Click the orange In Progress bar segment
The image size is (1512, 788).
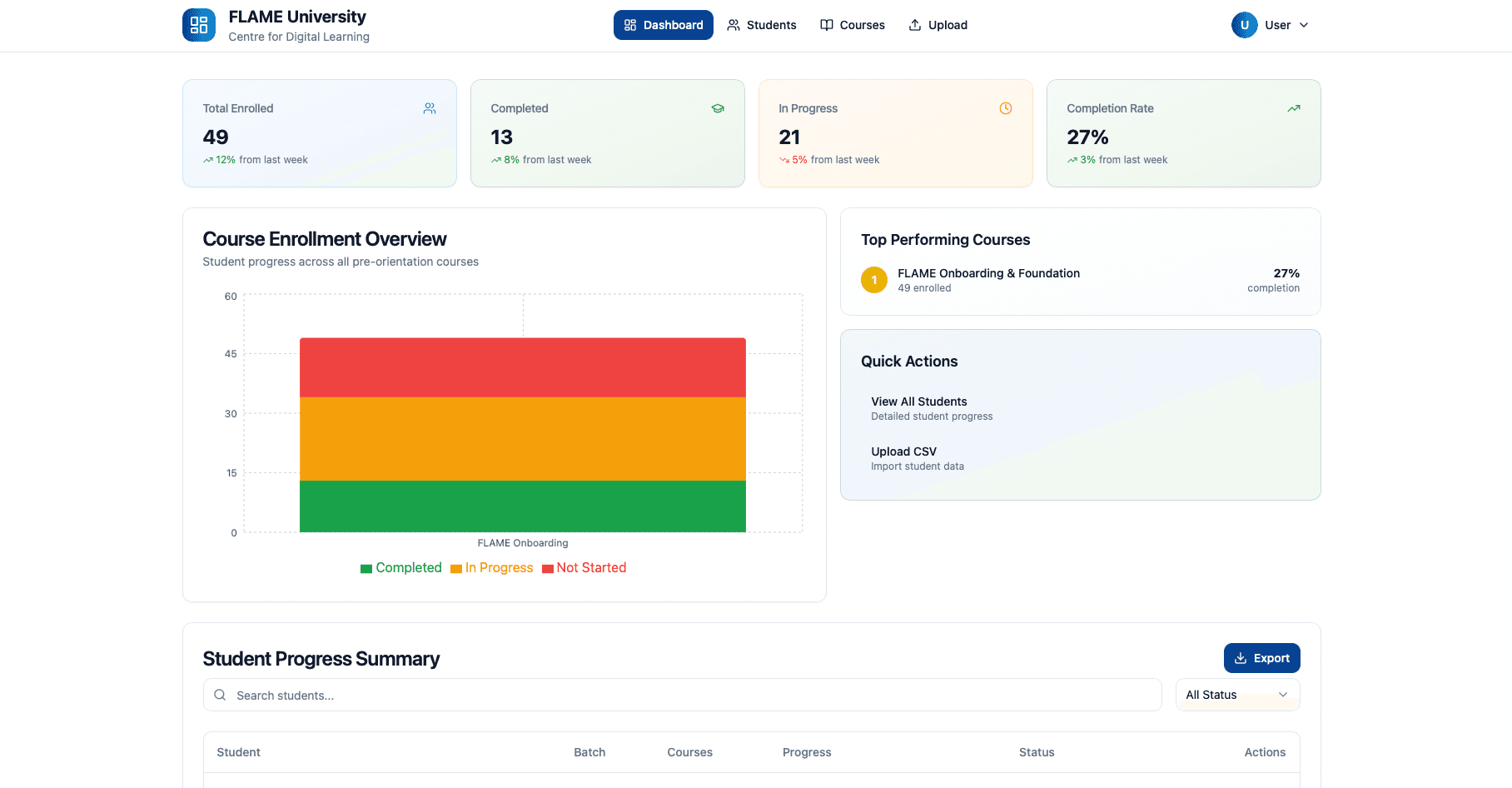click(x=523, y=439)
